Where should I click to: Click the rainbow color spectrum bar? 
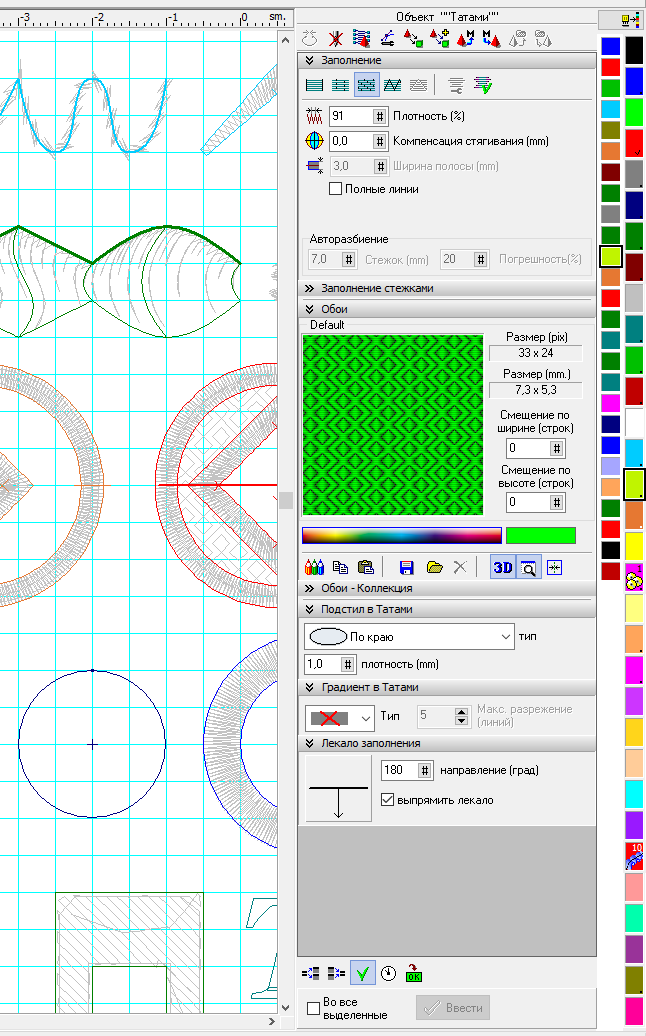[402, 535]
